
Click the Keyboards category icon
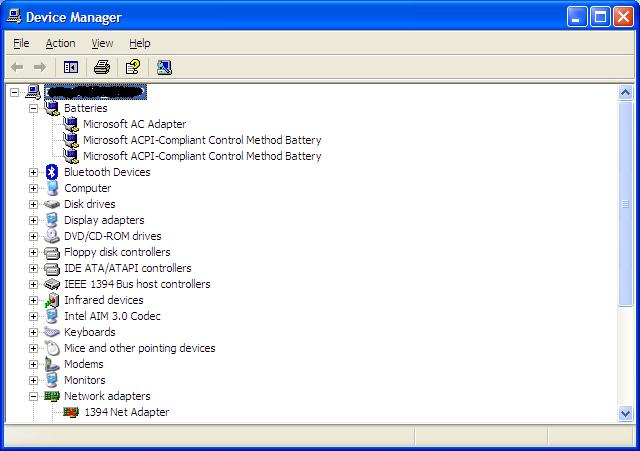coord(52,332)
